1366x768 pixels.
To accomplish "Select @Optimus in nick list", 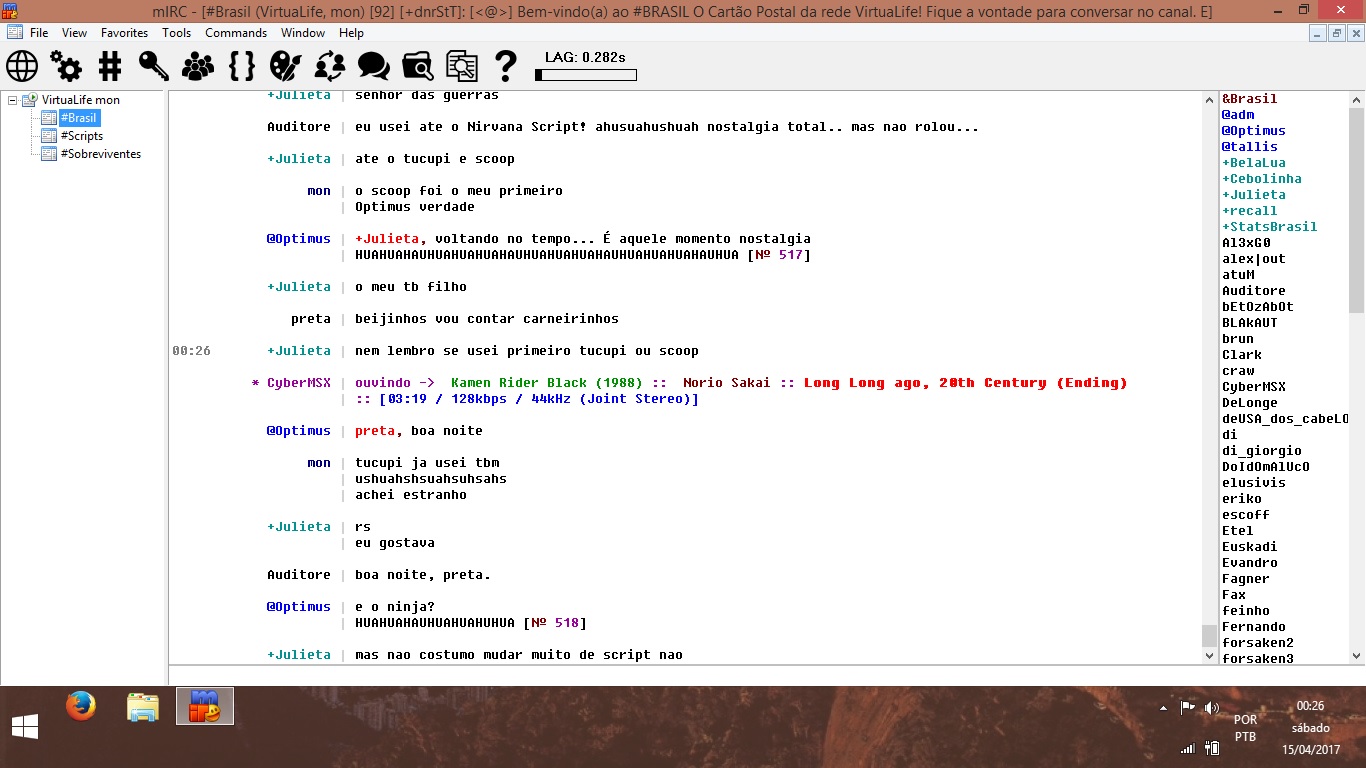I will coord(1254,131).
